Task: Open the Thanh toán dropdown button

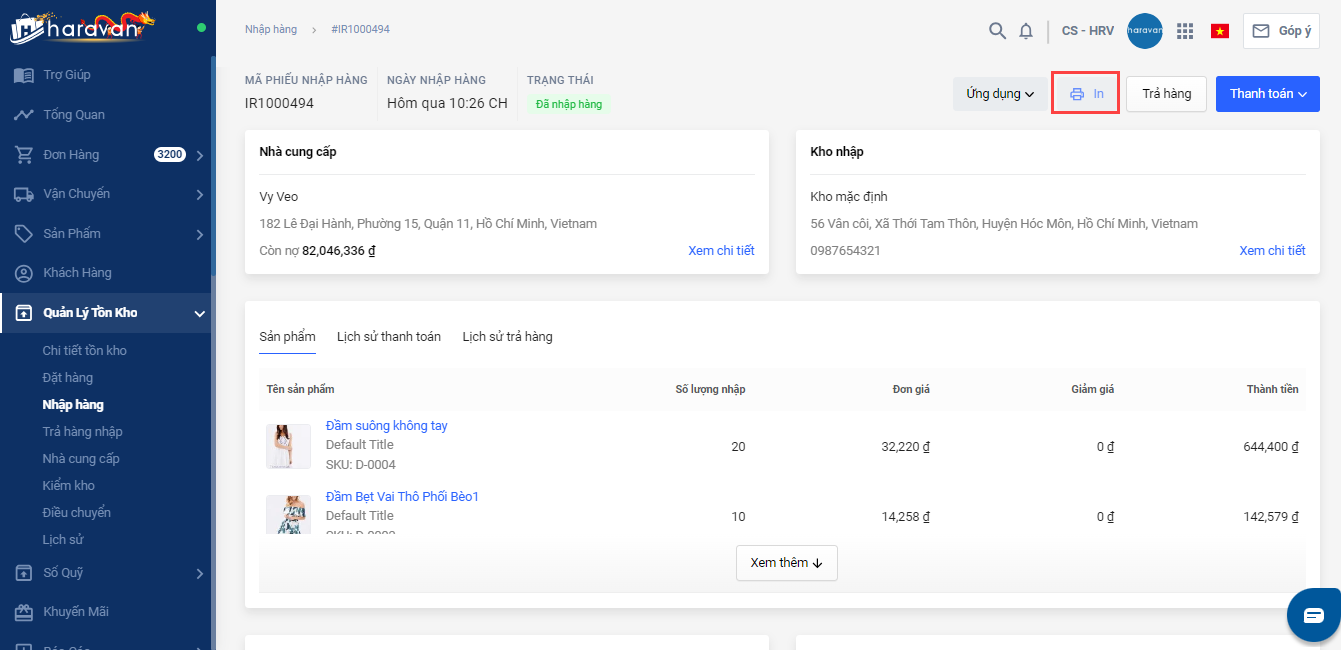Action: (x=1267, y=94)
